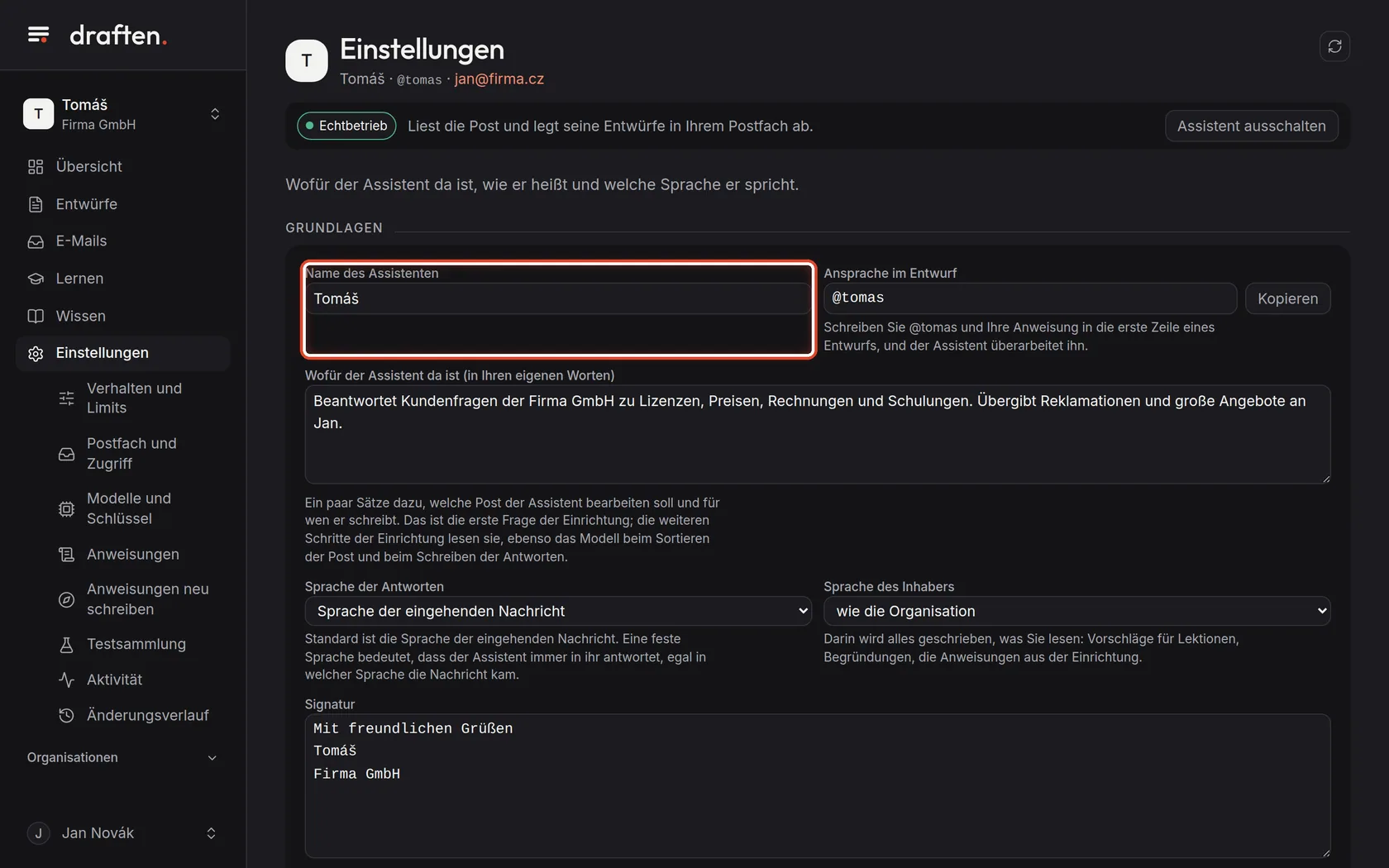Click the pulse icon beside Aktivität
Screen dimensions: 1389x868
(x=66, y=680)
